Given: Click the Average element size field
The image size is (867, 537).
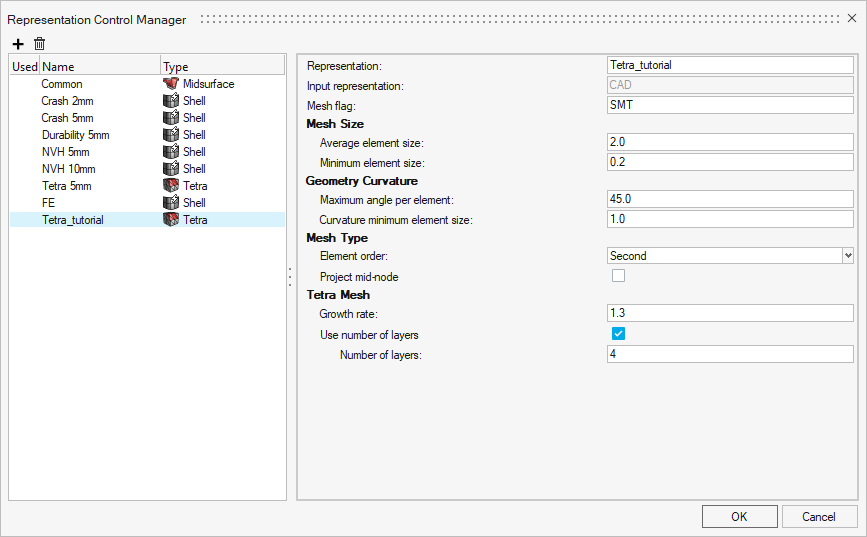Looking at the screenshot, I should 729,142.
